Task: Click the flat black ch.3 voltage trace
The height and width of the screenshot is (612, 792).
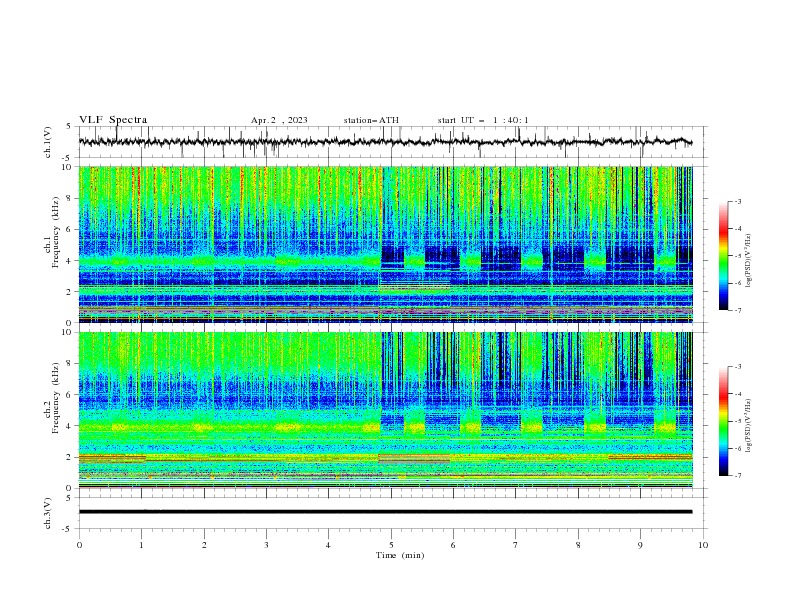Action: click(x=385, y=512)
